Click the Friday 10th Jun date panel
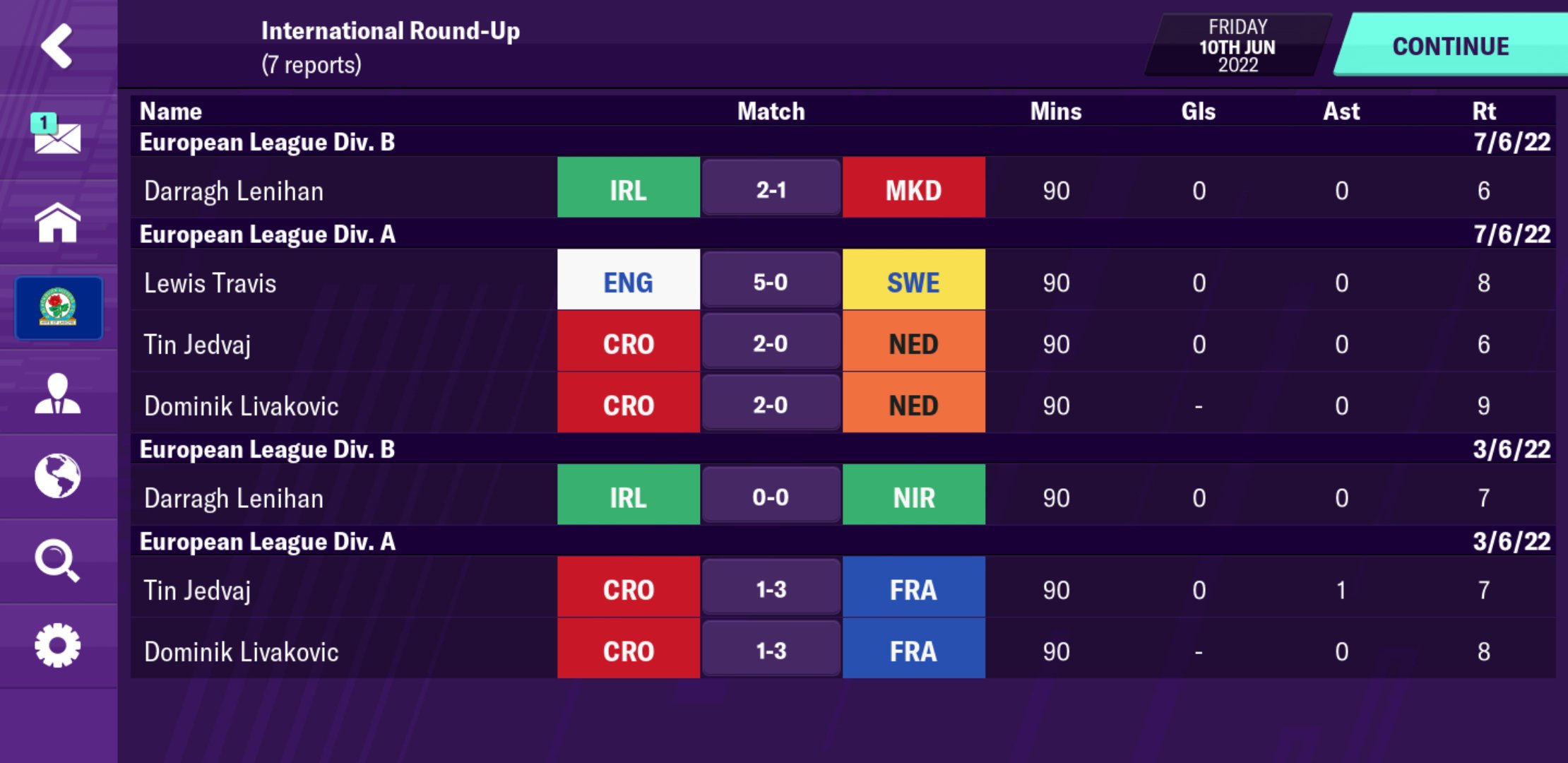The width and height of the screenshot is (1568, 763). click(1237, 45)
